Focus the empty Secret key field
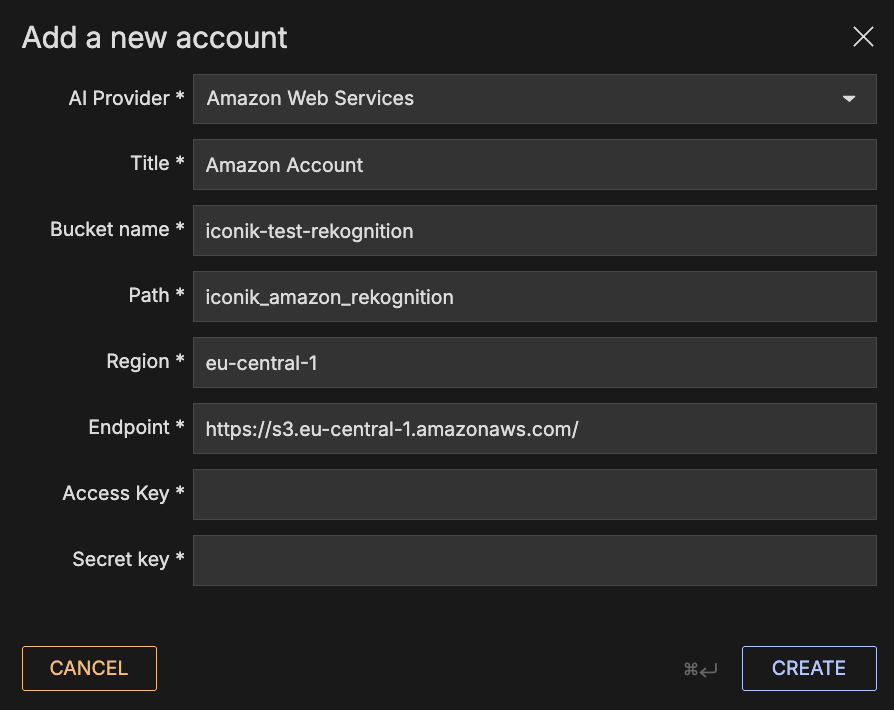Screen dimensions: 894x710 tap(534, 561)
